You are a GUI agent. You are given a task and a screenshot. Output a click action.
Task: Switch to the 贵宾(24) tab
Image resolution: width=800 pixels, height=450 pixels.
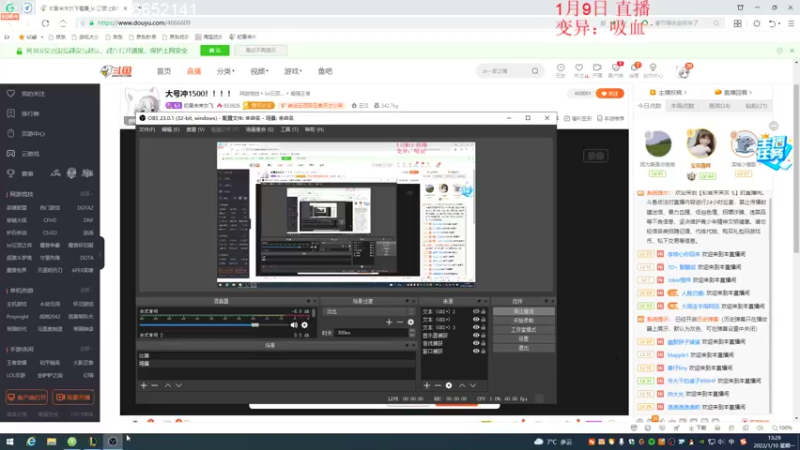pos(719,106)
